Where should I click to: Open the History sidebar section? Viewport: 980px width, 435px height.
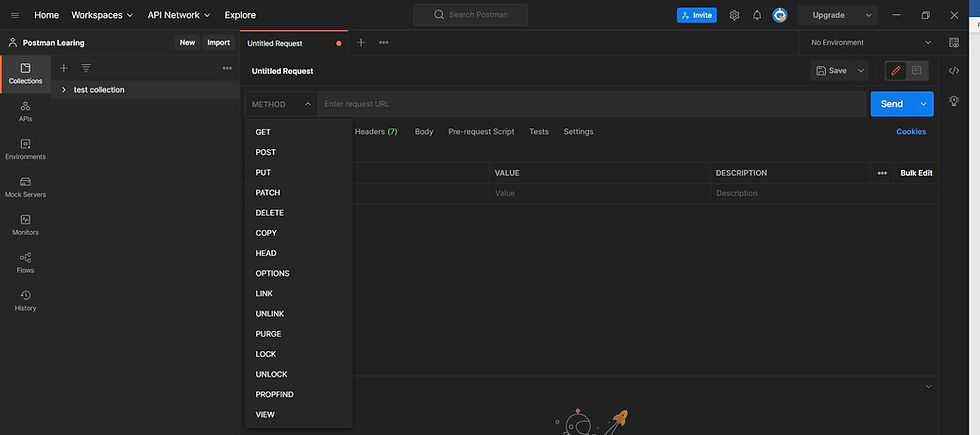point(26,301)
